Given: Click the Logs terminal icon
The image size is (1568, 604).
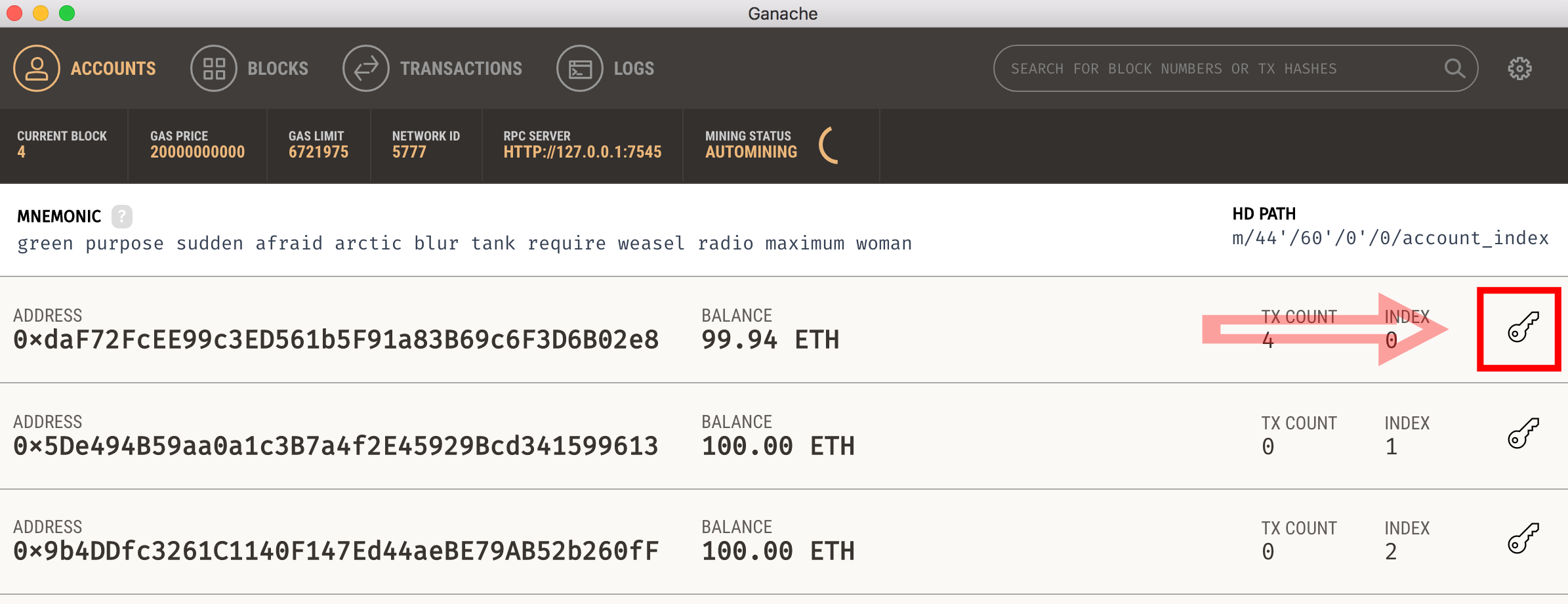Looking at the screenshot, I should point(580,68).
